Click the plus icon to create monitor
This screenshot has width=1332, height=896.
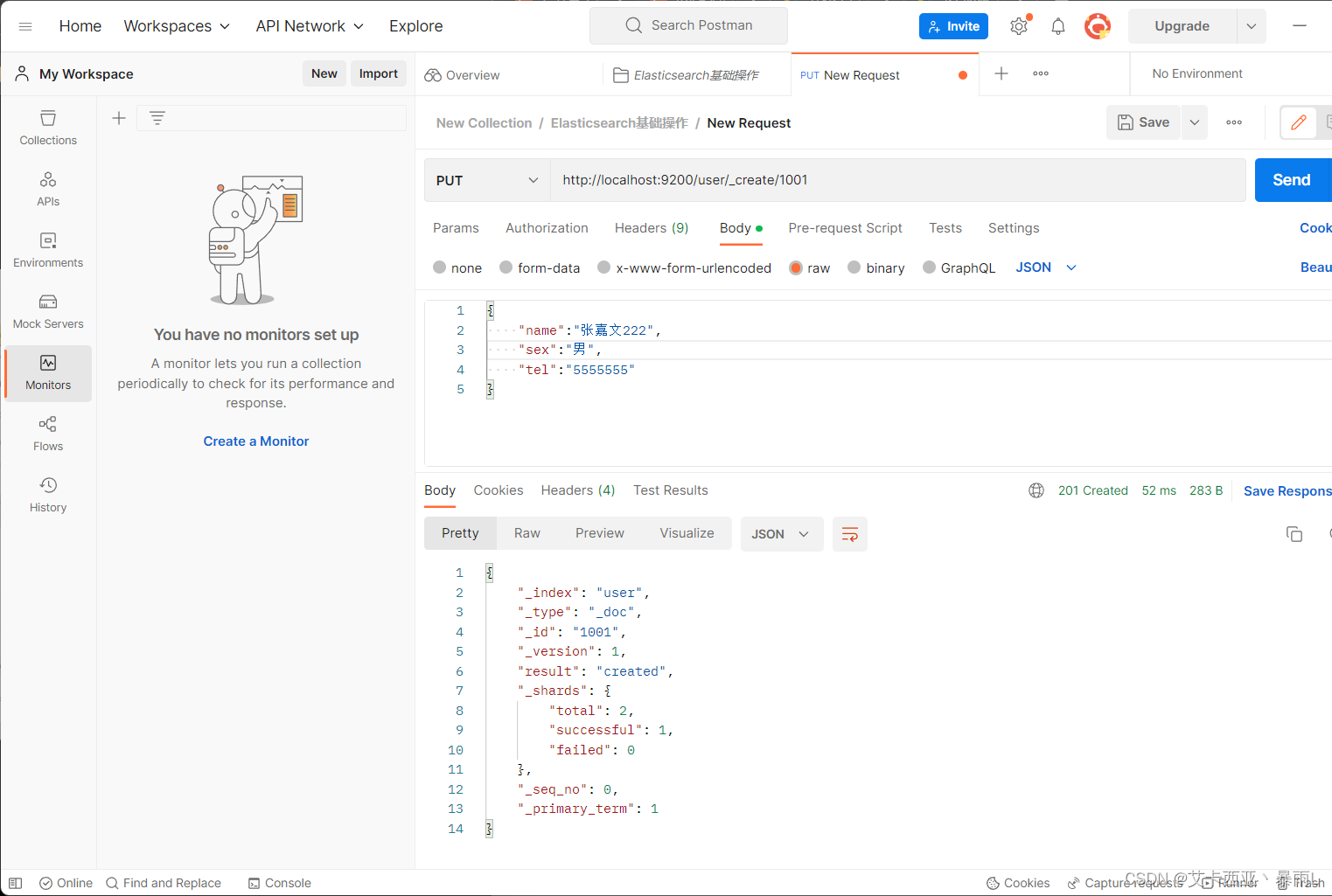coord(119,118)
